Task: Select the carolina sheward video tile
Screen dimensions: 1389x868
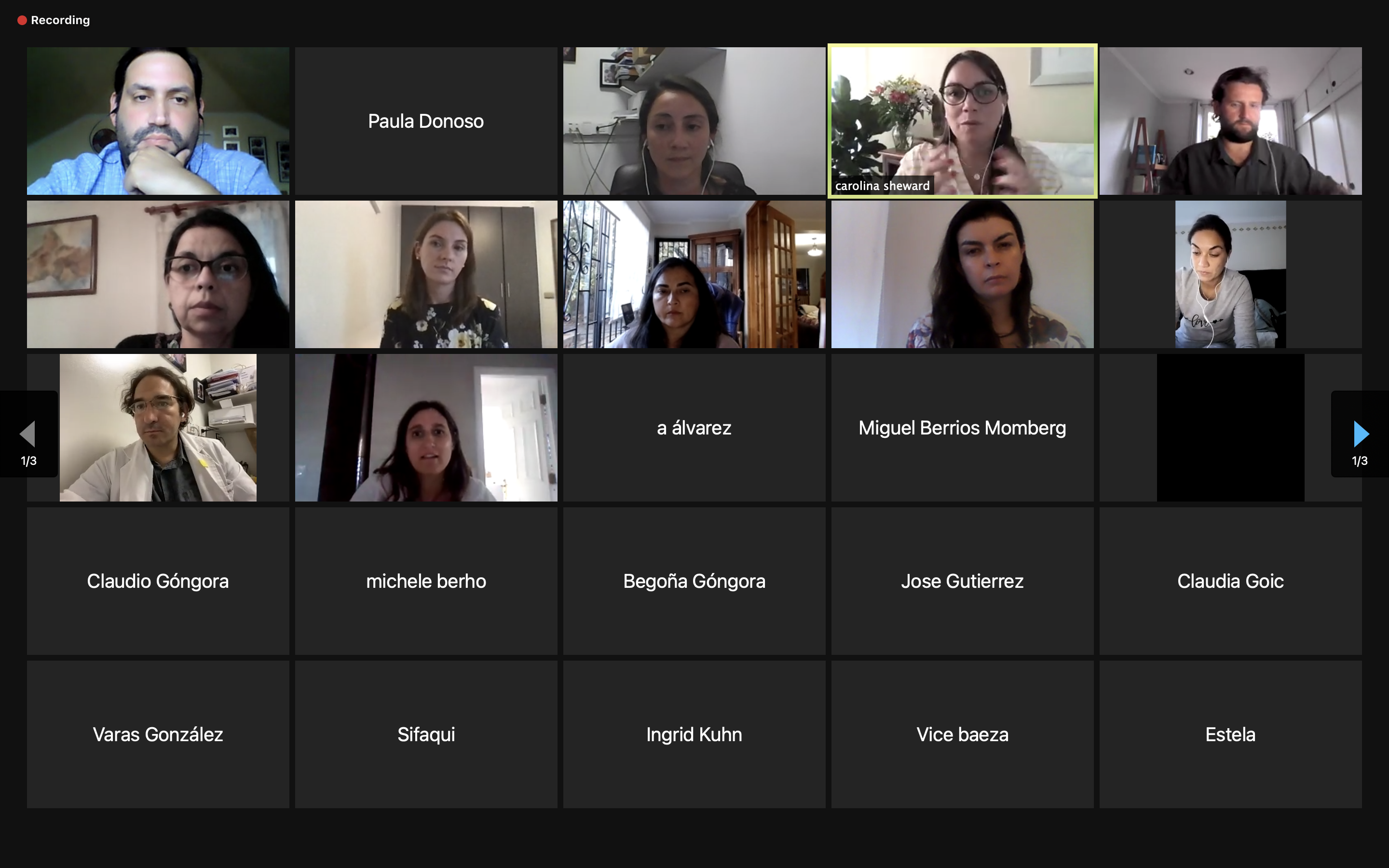Action: coord(963,121)
